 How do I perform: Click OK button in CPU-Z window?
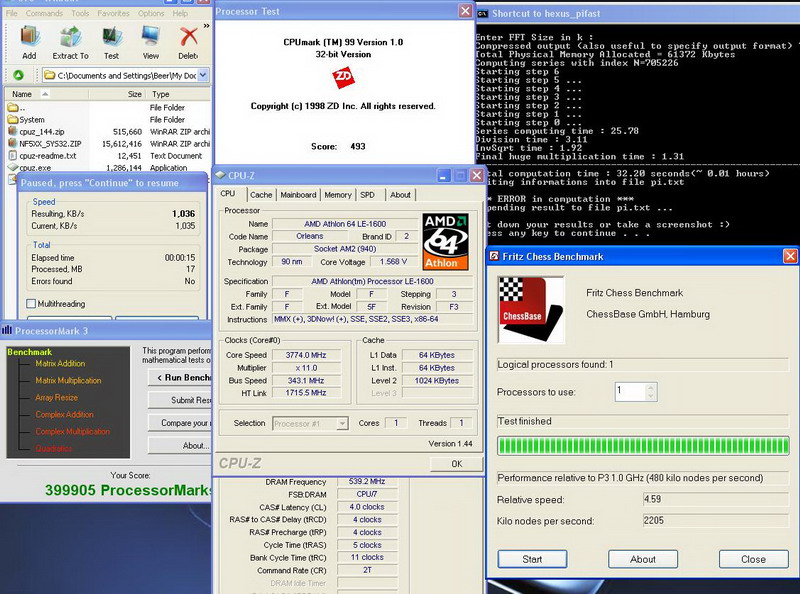tap(457, 464)
